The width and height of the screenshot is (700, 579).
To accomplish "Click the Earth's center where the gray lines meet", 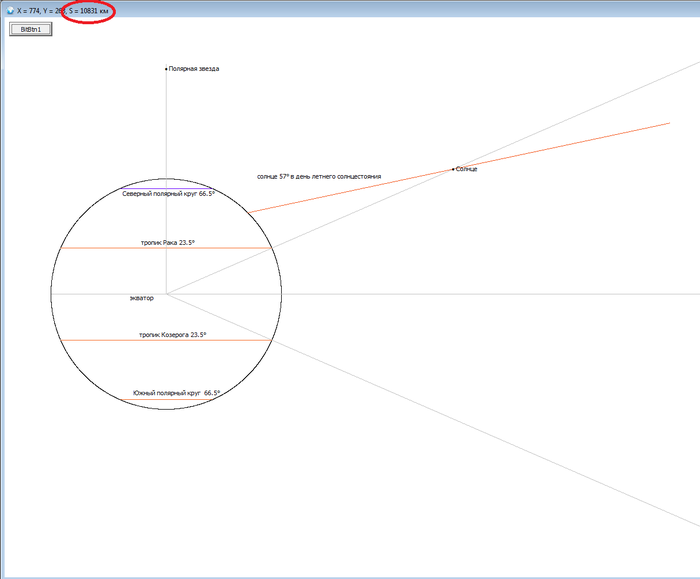I will click(x=166, y=294).
